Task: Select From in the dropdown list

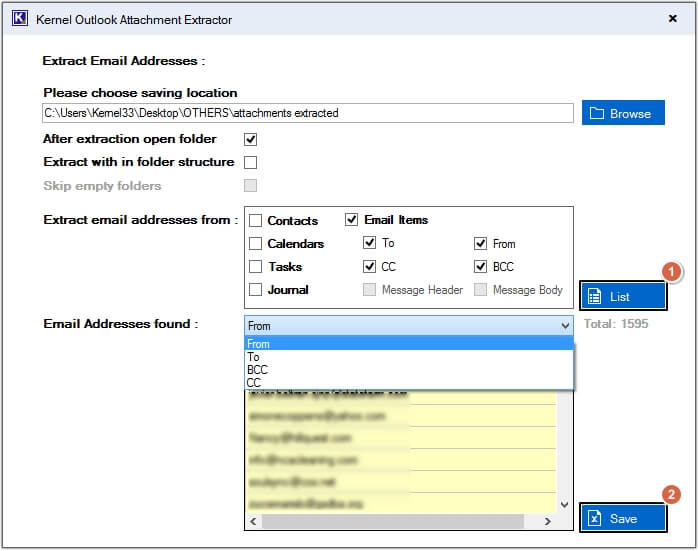Action: click(409, 344)
